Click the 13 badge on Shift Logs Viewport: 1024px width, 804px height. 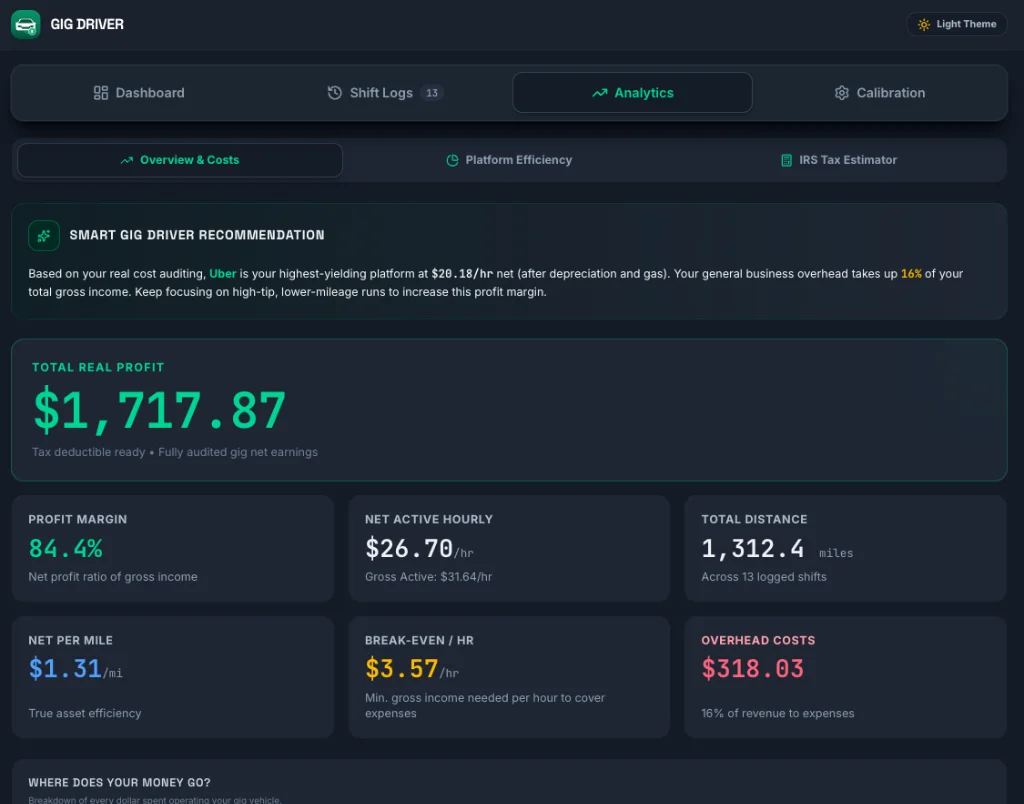(x=432, y=93)
